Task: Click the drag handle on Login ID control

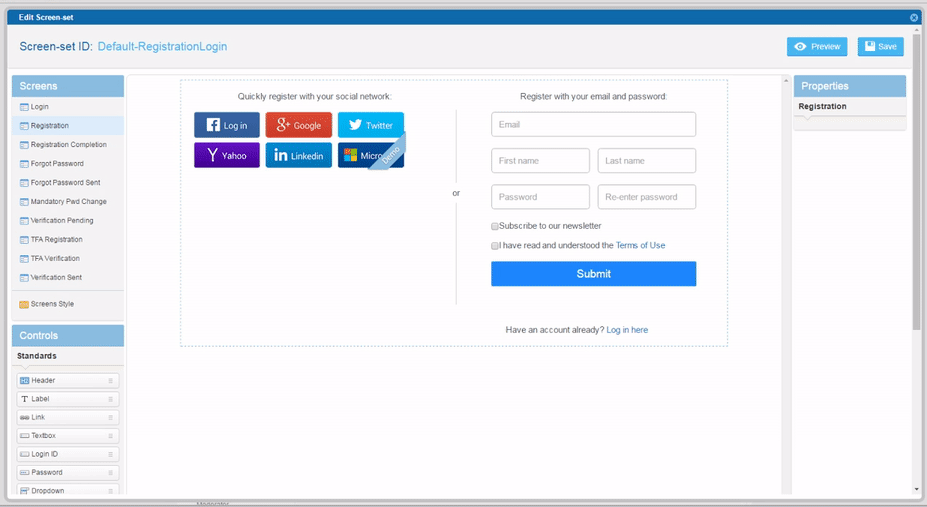Action: coord(111,454)
